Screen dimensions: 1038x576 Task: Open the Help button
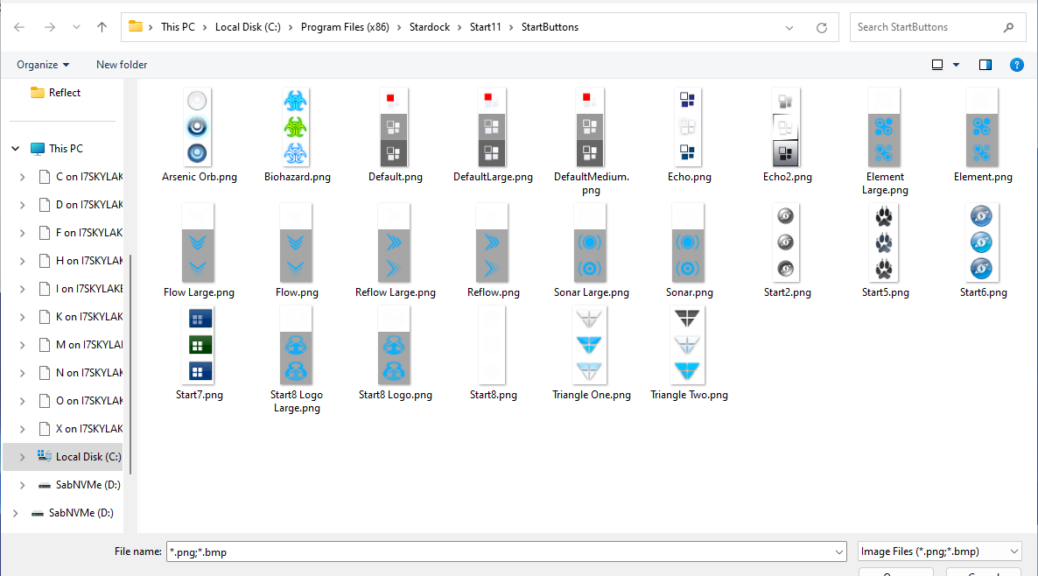1016,65
